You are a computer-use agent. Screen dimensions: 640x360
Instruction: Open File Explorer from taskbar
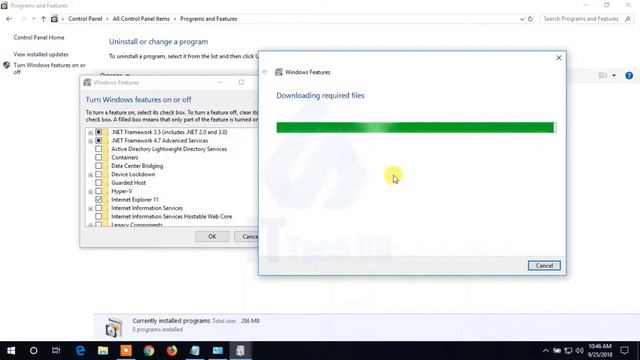click(x=103, y=351)
